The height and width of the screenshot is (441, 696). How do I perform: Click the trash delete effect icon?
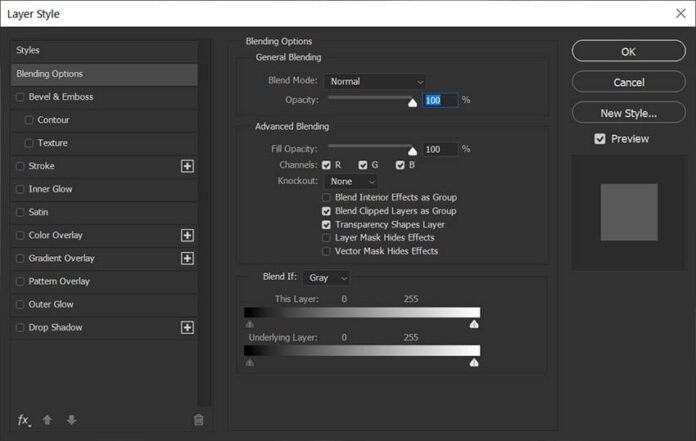click(x=198, y=419)
